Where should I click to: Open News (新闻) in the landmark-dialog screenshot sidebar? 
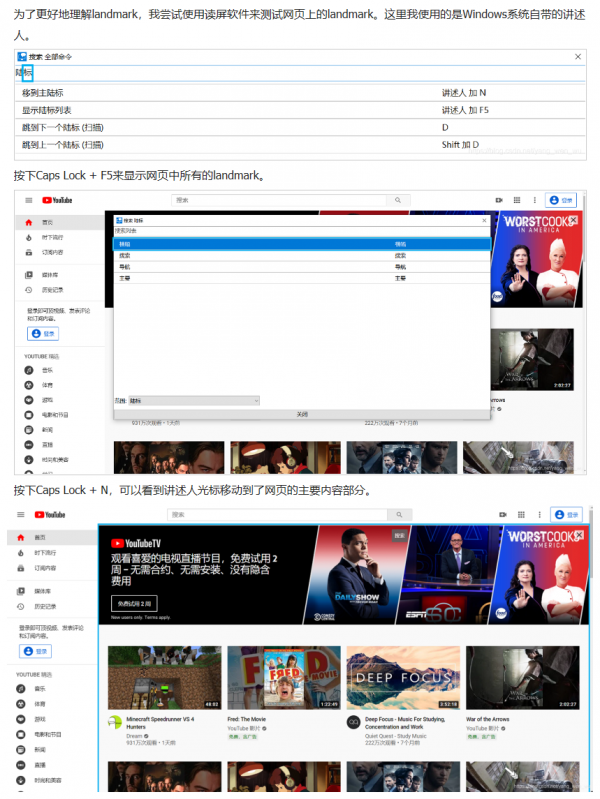click(x=60, y=430)
